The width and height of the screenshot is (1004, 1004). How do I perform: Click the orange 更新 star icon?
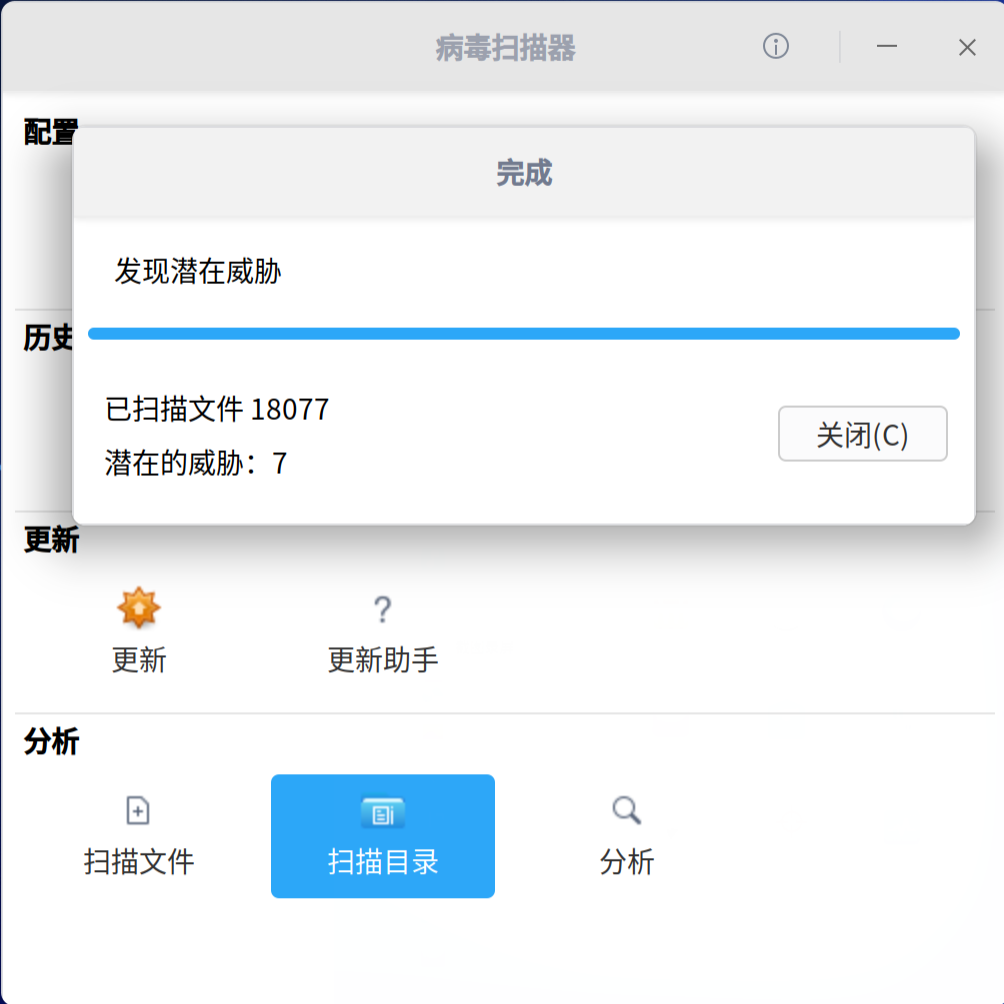click(138, 608)
